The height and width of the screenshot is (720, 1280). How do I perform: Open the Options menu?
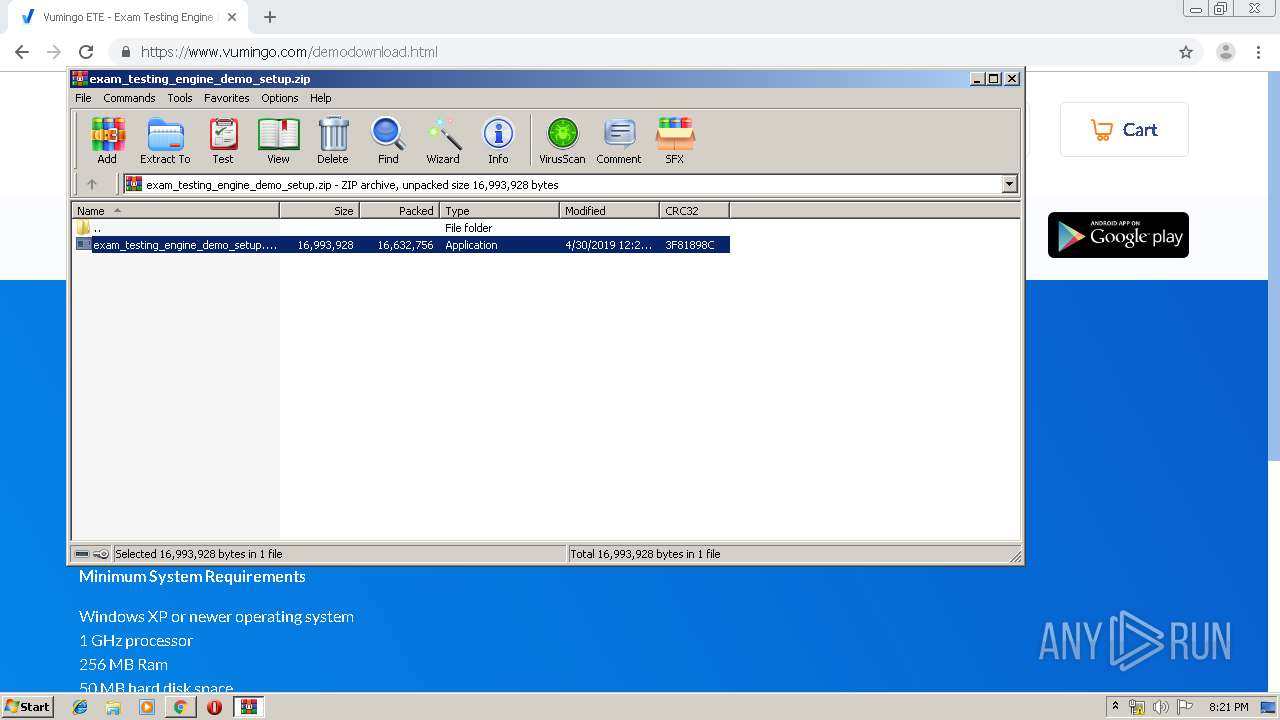click(280, 98)
